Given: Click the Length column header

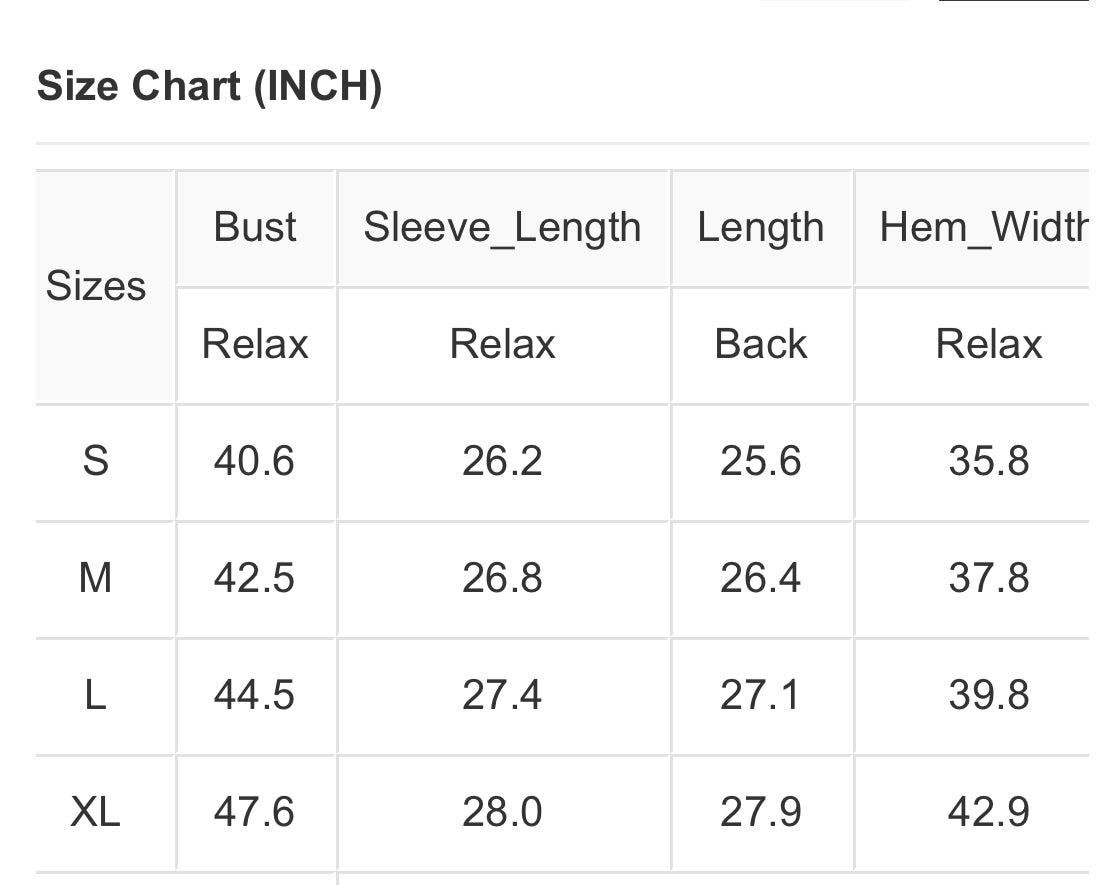Looking at the screenshot, I should point(761,227).
